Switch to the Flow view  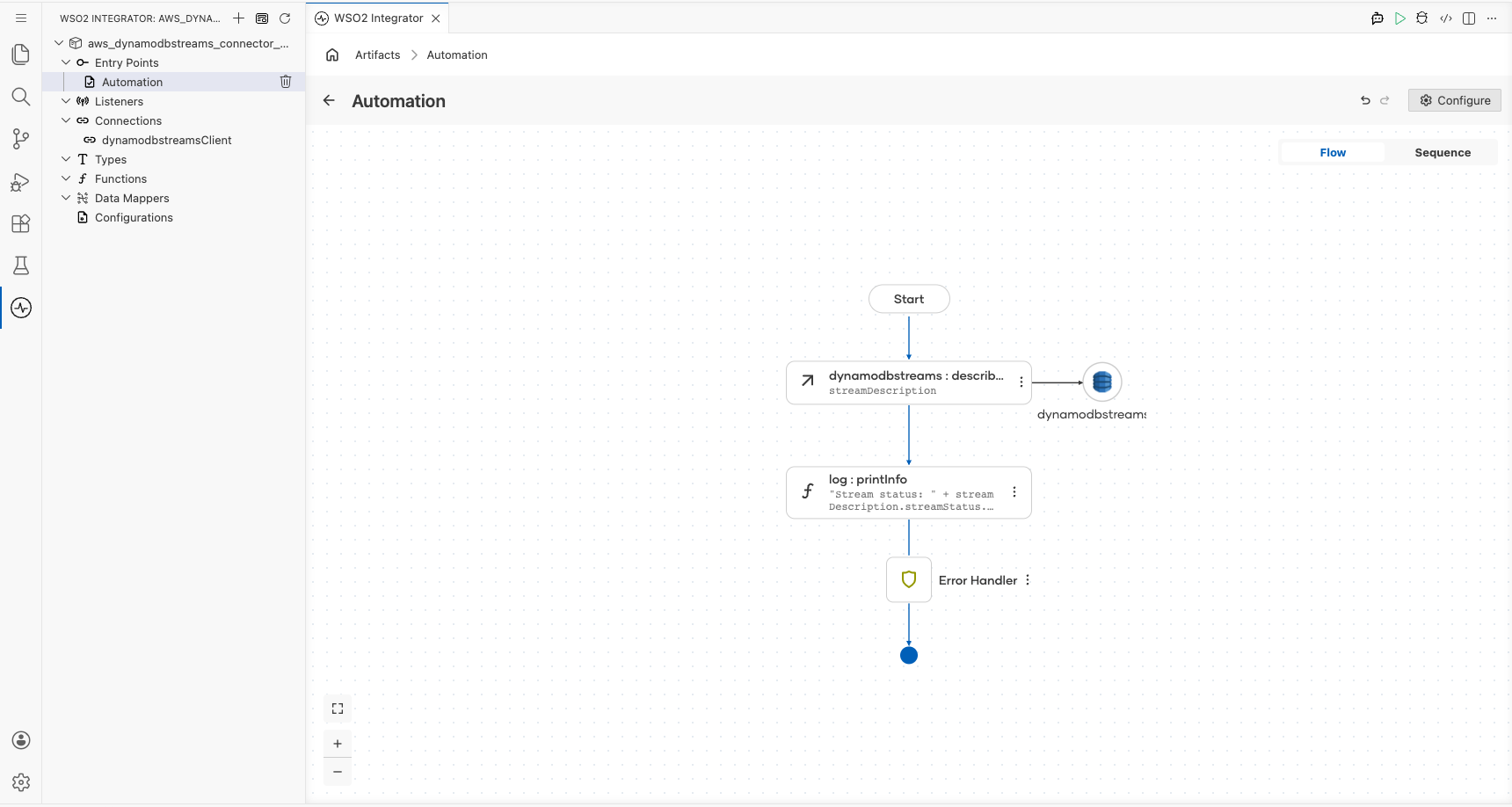pyautogui.click(x=1333, y=152)
